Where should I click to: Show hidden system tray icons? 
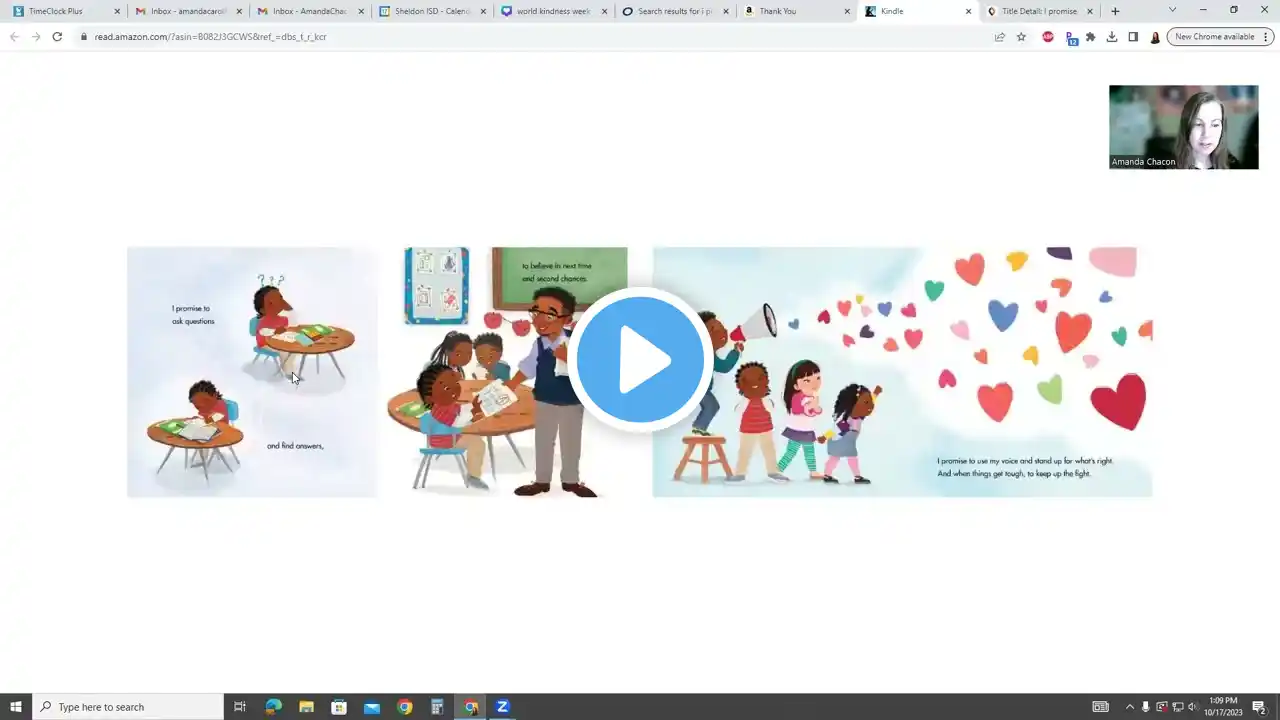coord(1130,707)
